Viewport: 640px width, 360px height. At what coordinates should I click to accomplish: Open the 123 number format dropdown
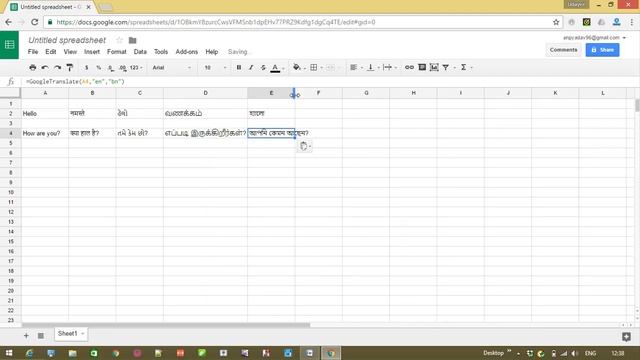136,67
